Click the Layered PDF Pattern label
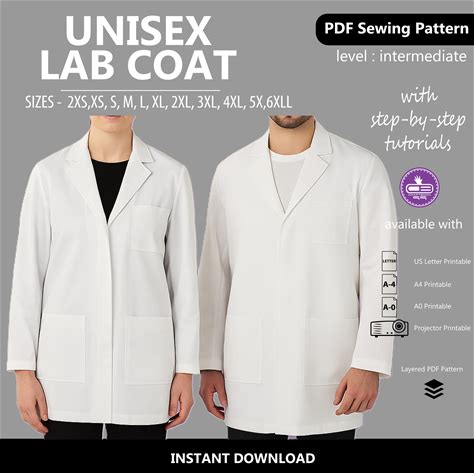This screenshot has width=474, height=473. click(x=432, y=369)
